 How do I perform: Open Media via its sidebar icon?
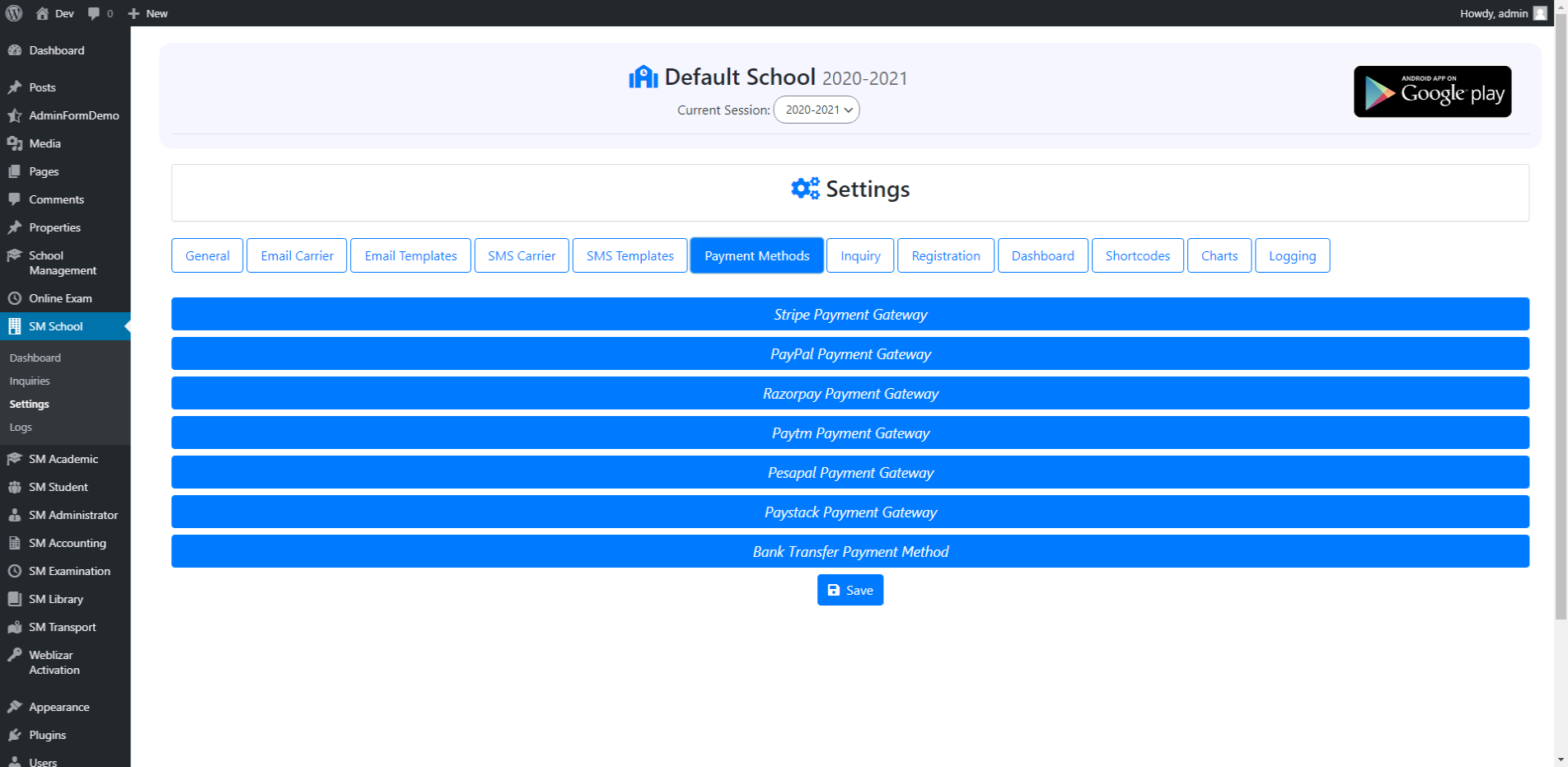click(x=16, y=143)
